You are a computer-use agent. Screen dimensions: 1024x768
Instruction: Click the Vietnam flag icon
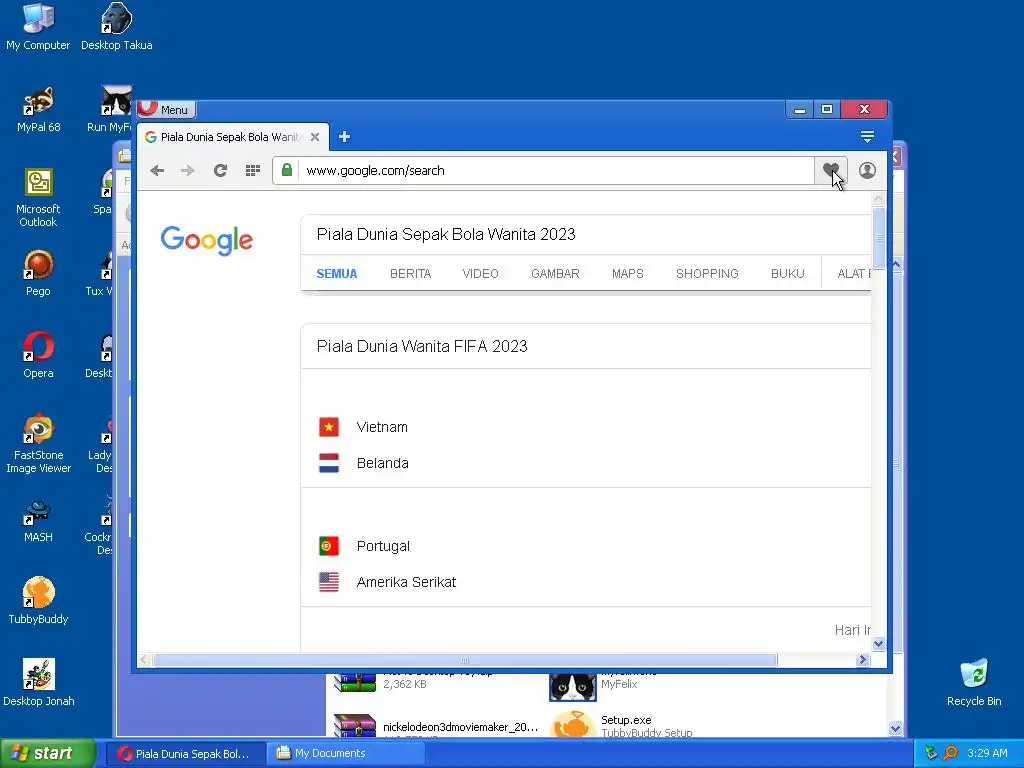tap(328, 427)
